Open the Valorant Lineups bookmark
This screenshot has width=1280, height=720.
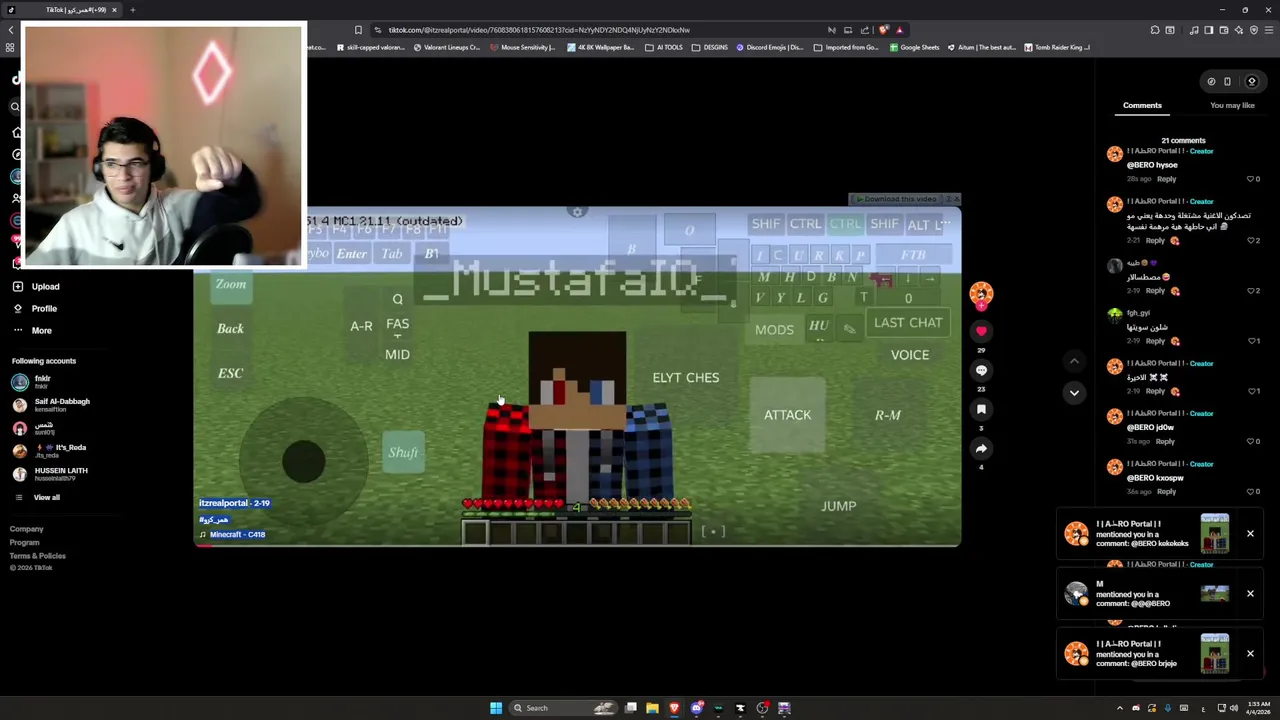pos(446,47)
